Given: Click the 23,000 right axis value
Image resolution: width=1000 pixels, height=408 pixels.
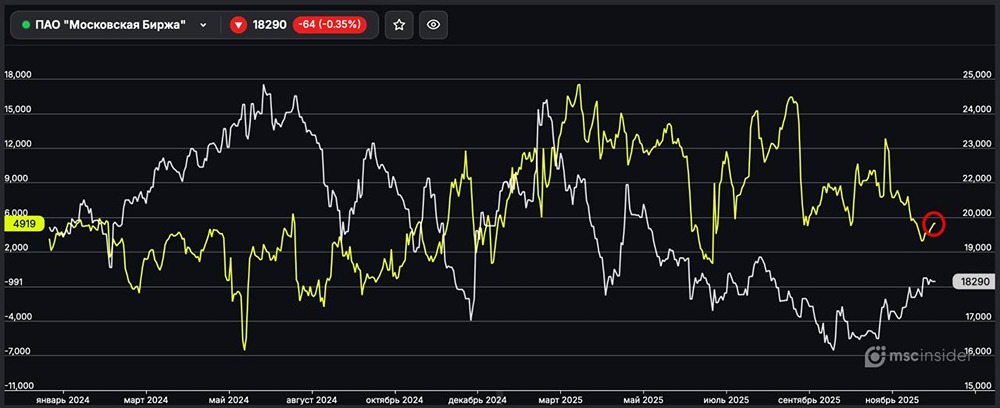Looking at the screenshot, I should click(976, 145).
